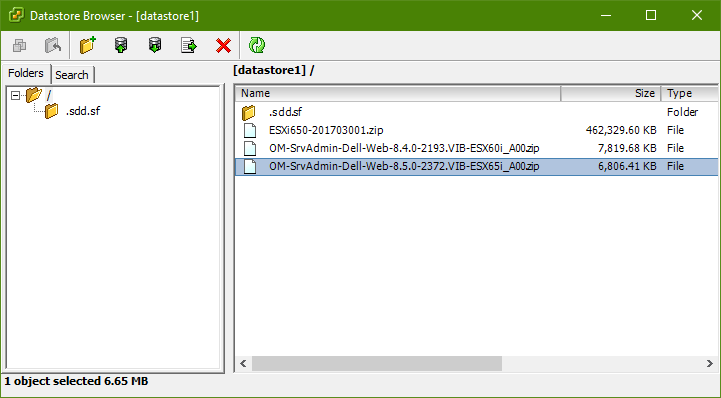The image size is (721, 398).
Task: Sort list by Size column header
Action: (x=611, y=93)
